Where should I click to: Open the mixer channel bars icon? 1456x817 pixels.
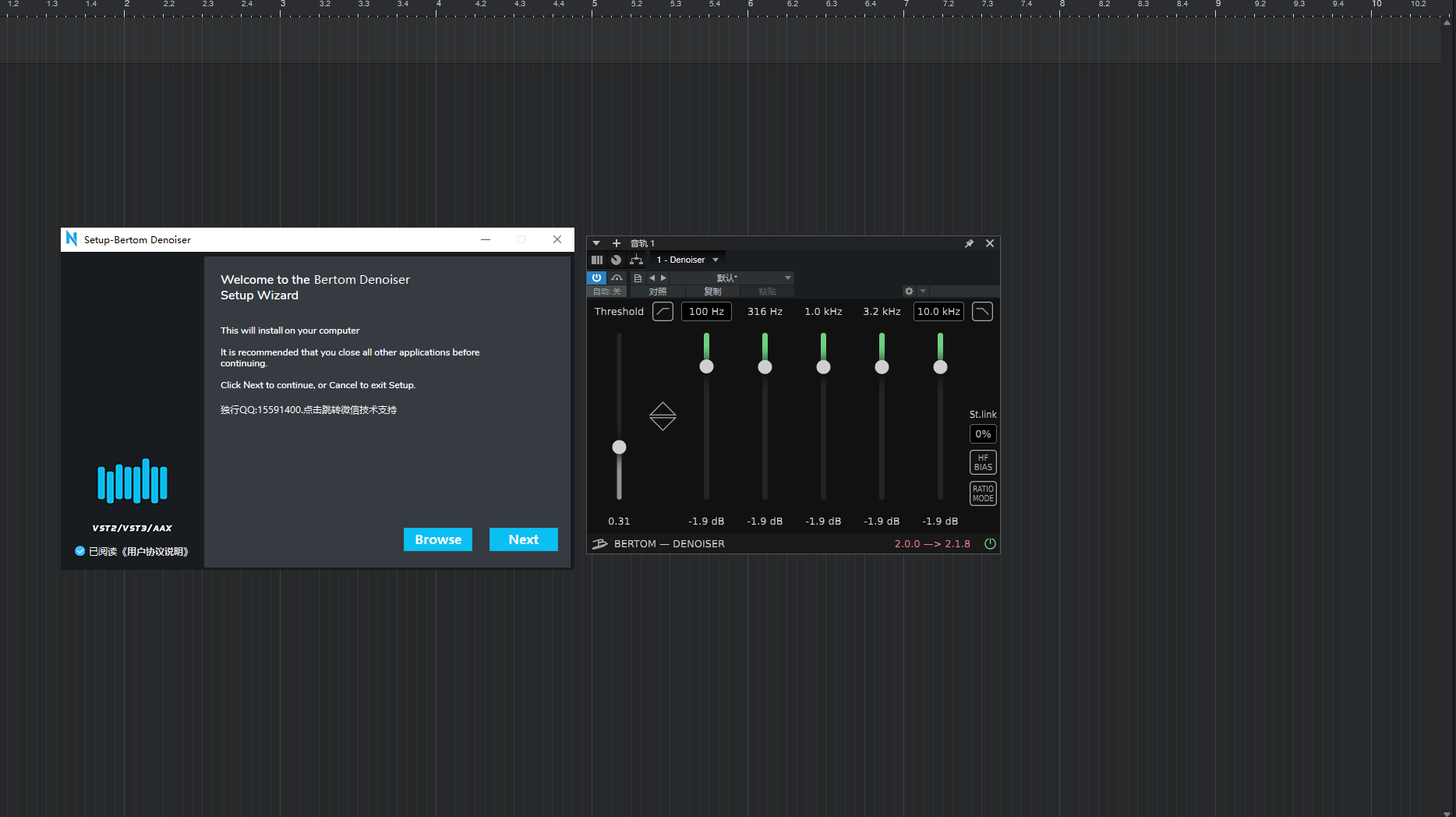click(x=597, y=260)
